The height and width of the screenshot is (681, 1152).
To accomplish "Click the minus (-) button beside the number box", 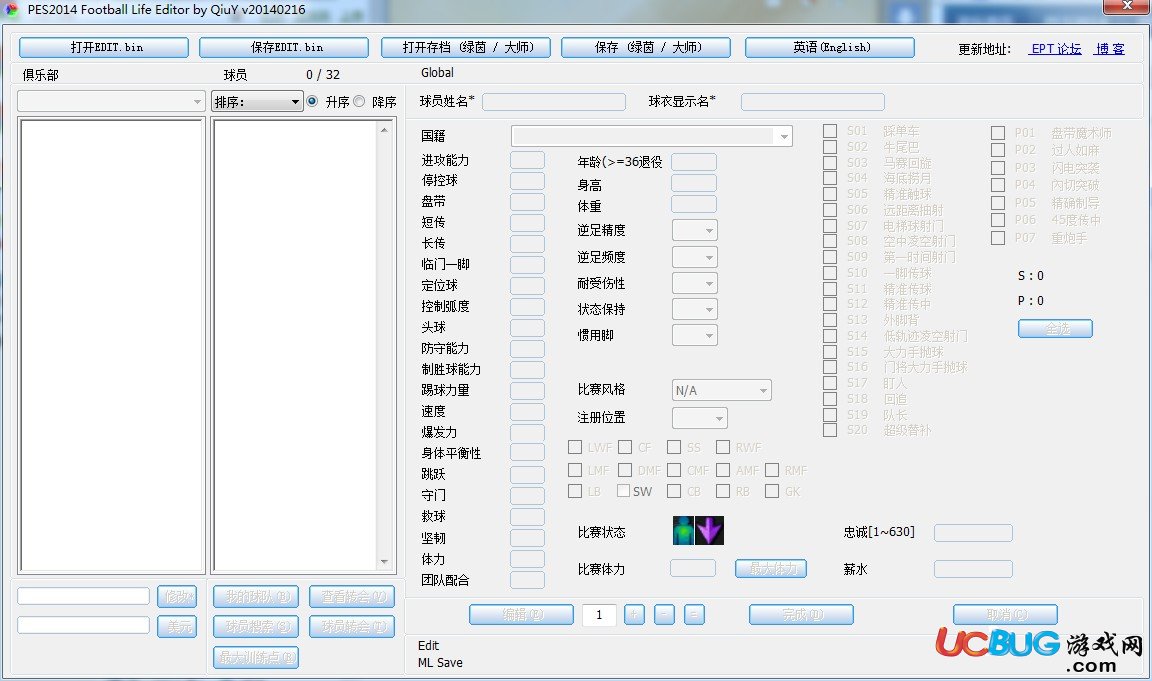I will click(x=664, y=614).
